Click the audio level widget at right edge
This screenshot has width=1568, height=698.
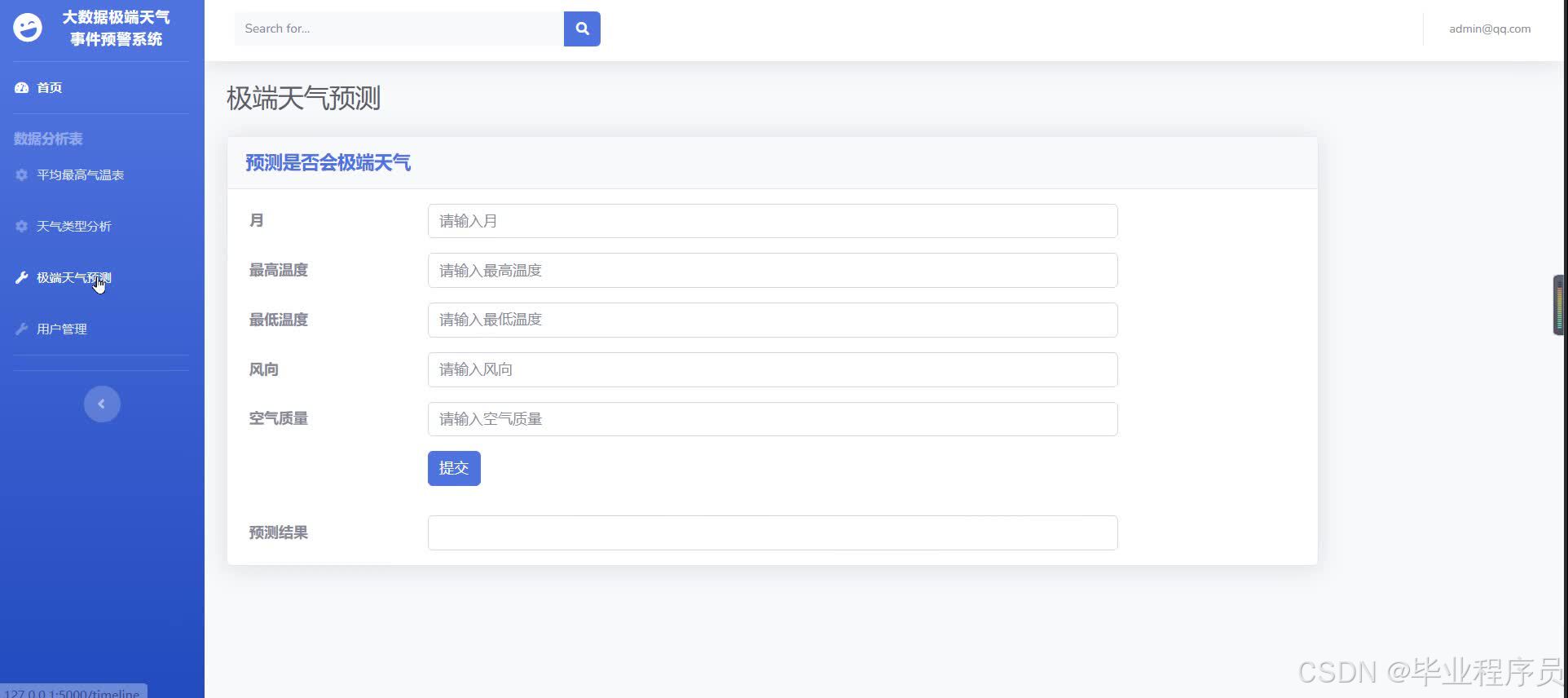(1559, 305)
